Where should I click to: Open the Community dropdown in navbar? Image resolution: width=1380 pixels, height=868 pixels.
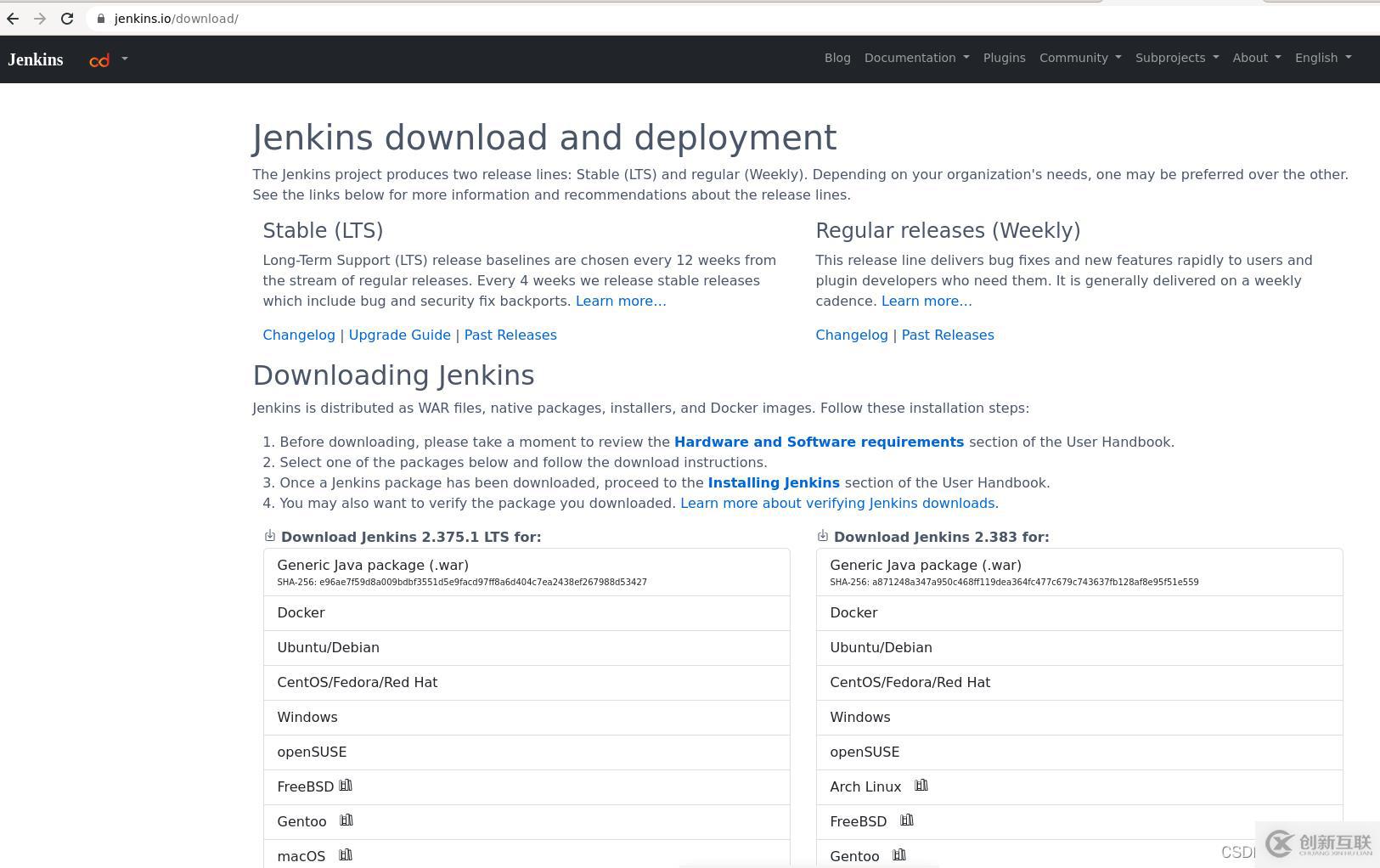(1079, 58)
